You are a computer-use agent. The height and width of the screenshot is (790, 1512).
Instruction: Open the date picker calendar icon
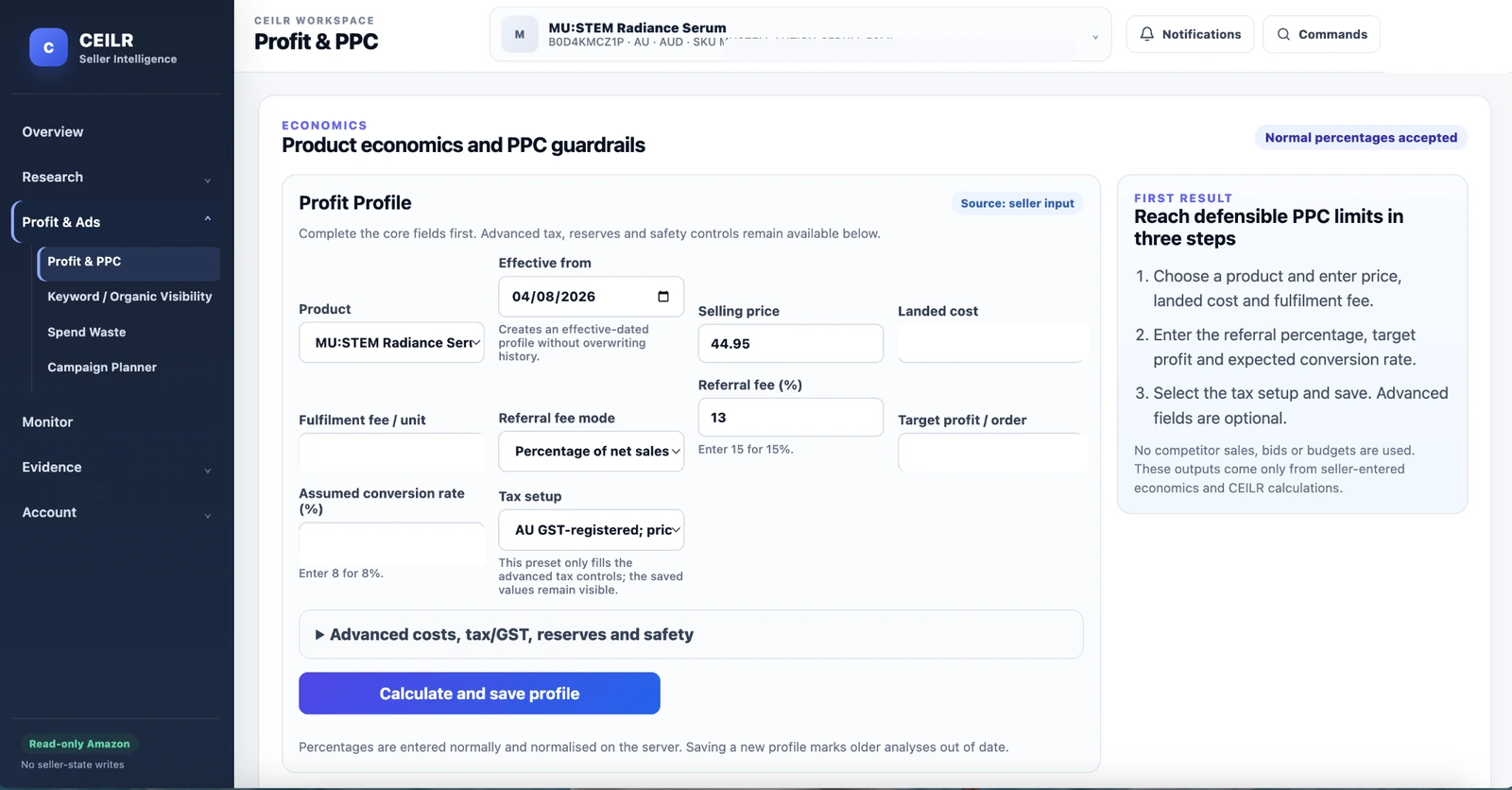(x=663, y=297)
